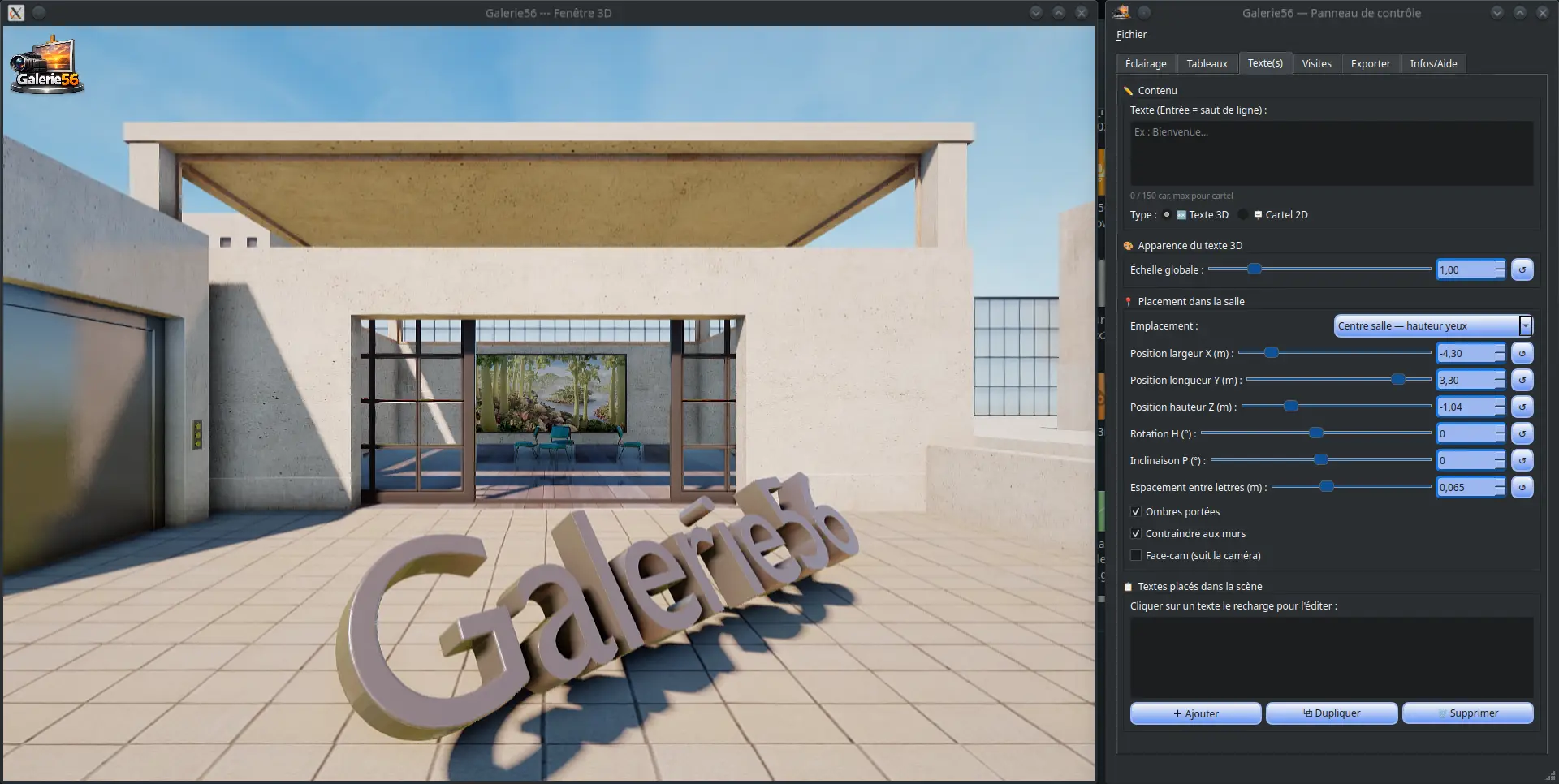Click the pencil icon beside Contenu
1559x784 pixels.
click(x=1128, y=91)
